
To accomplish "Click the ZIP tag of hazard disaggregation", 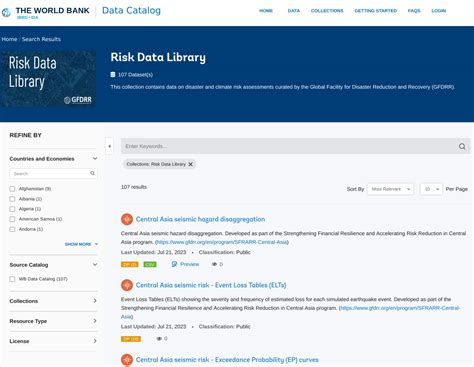I will 129,264.
